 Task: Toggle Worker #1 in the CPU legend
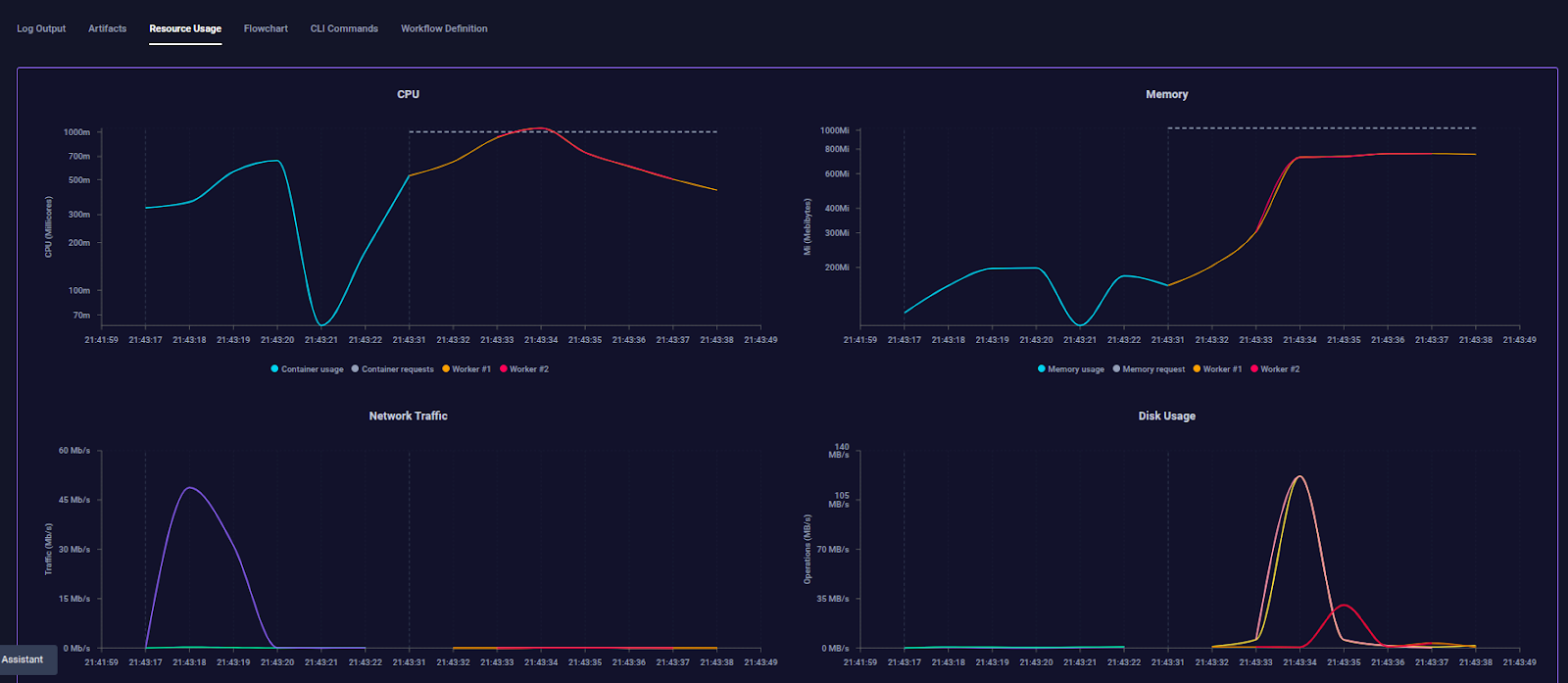pyautogui.click(x=466, y=369)
